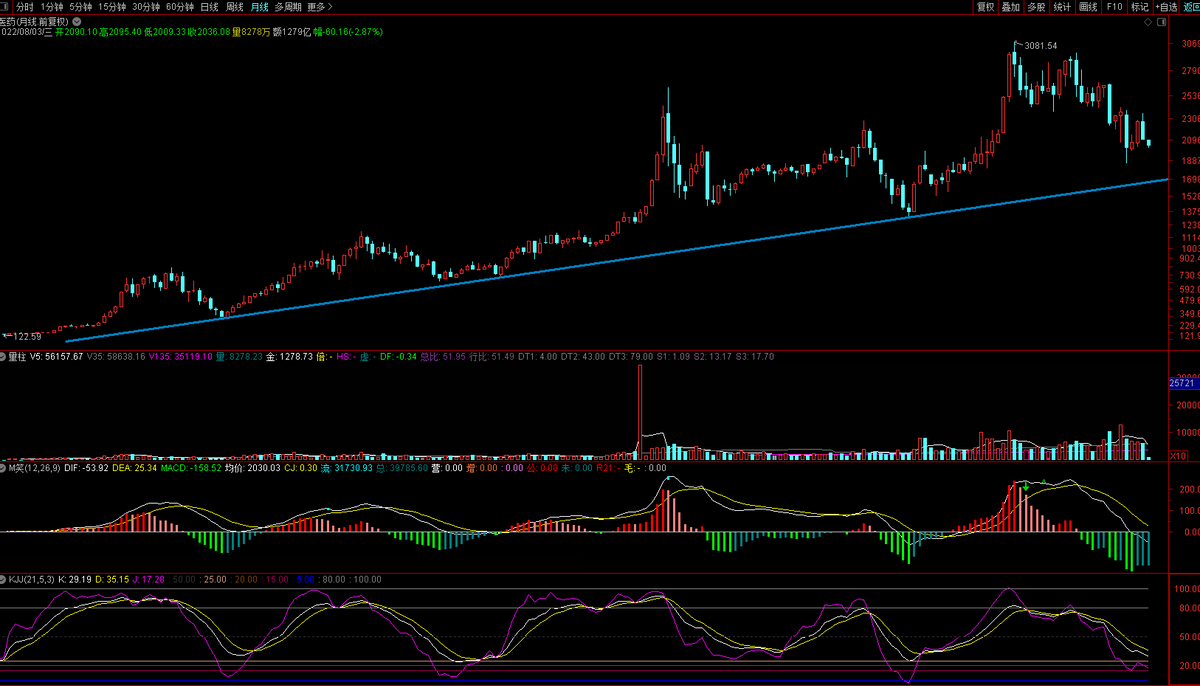1200x686 pixels.
Task: Toggle 叠加 overlay mode
Action: 1011,7
